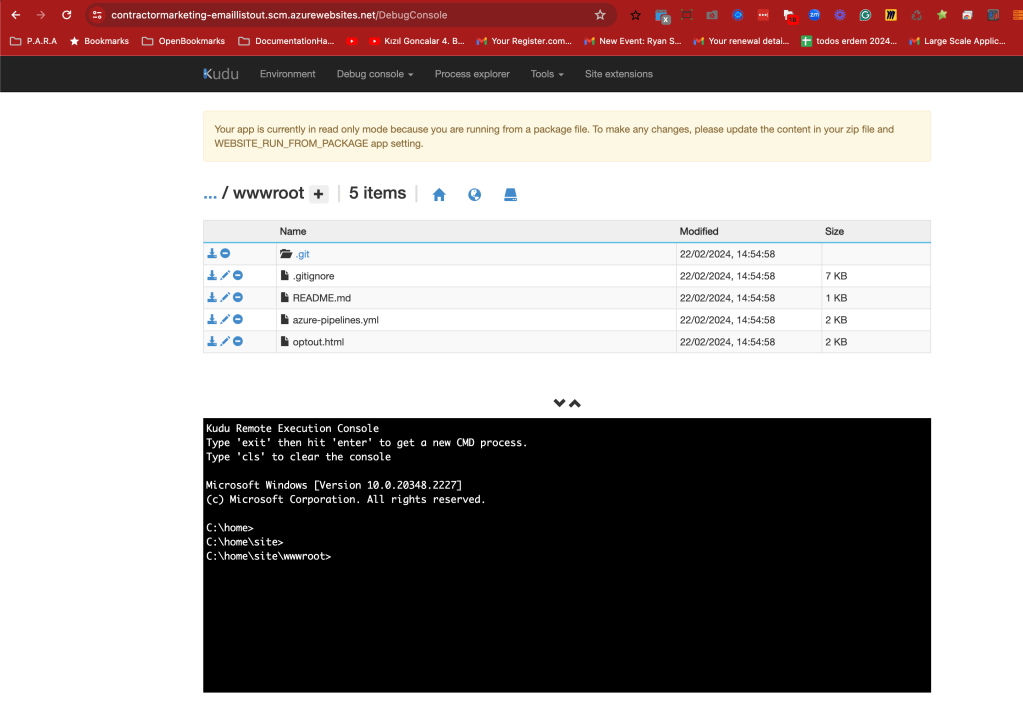The height and width of the screenshot is (705, 1023).
Task: Open the Tools dropdown menu
Action: [x=547, y=74]
